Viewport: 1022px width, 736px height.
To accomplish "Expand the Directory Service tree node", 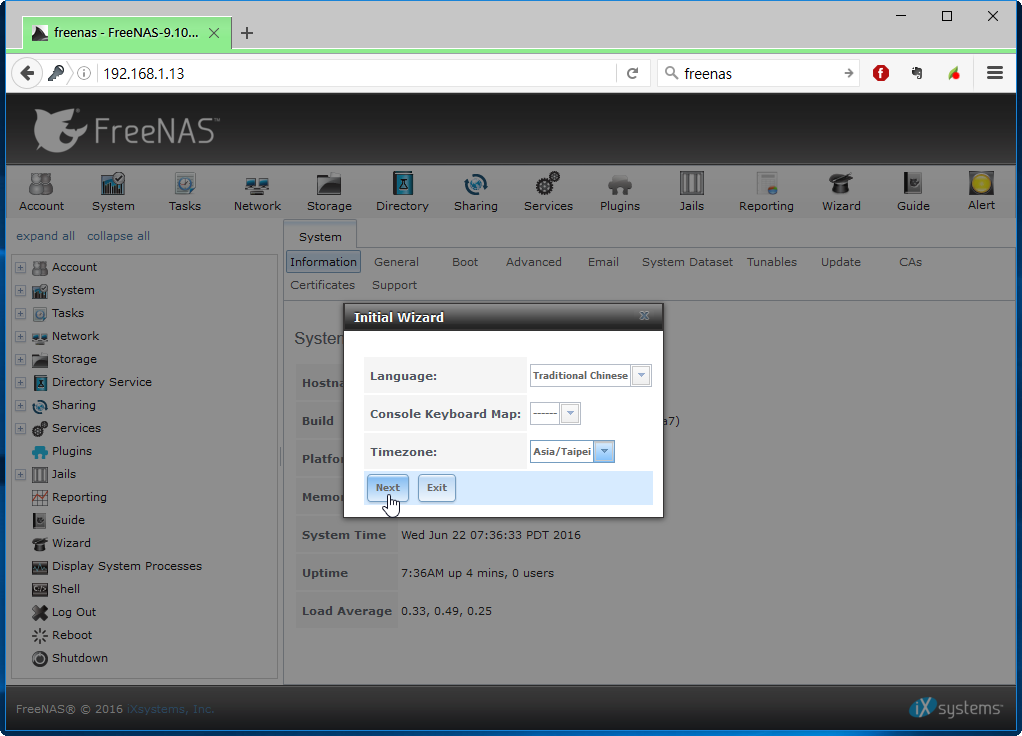I will pyautogui.click(x=20, y=382).
